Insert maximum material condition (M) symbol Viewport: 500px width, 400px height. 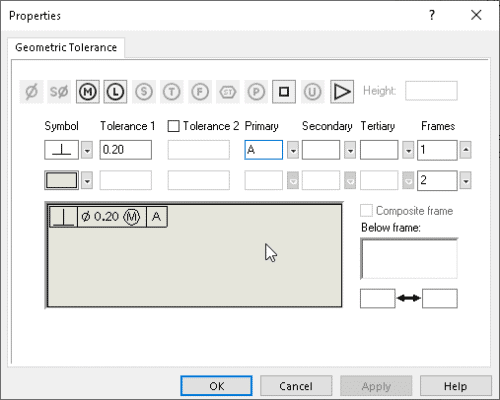click(x=88, y=91)
